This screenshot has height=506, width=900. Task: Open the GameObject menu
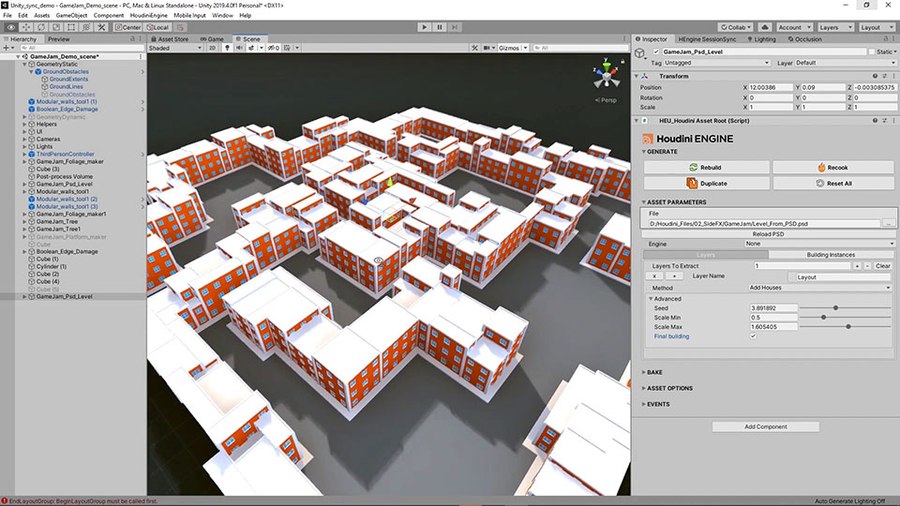[72, 15]
